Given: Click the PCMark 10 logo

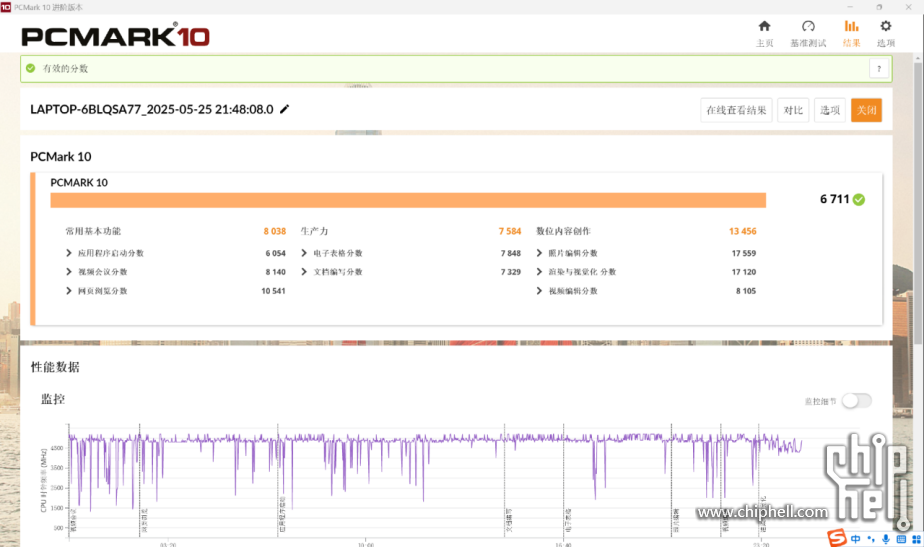Looking at the screenshot, I should click(x=116, y=36).
